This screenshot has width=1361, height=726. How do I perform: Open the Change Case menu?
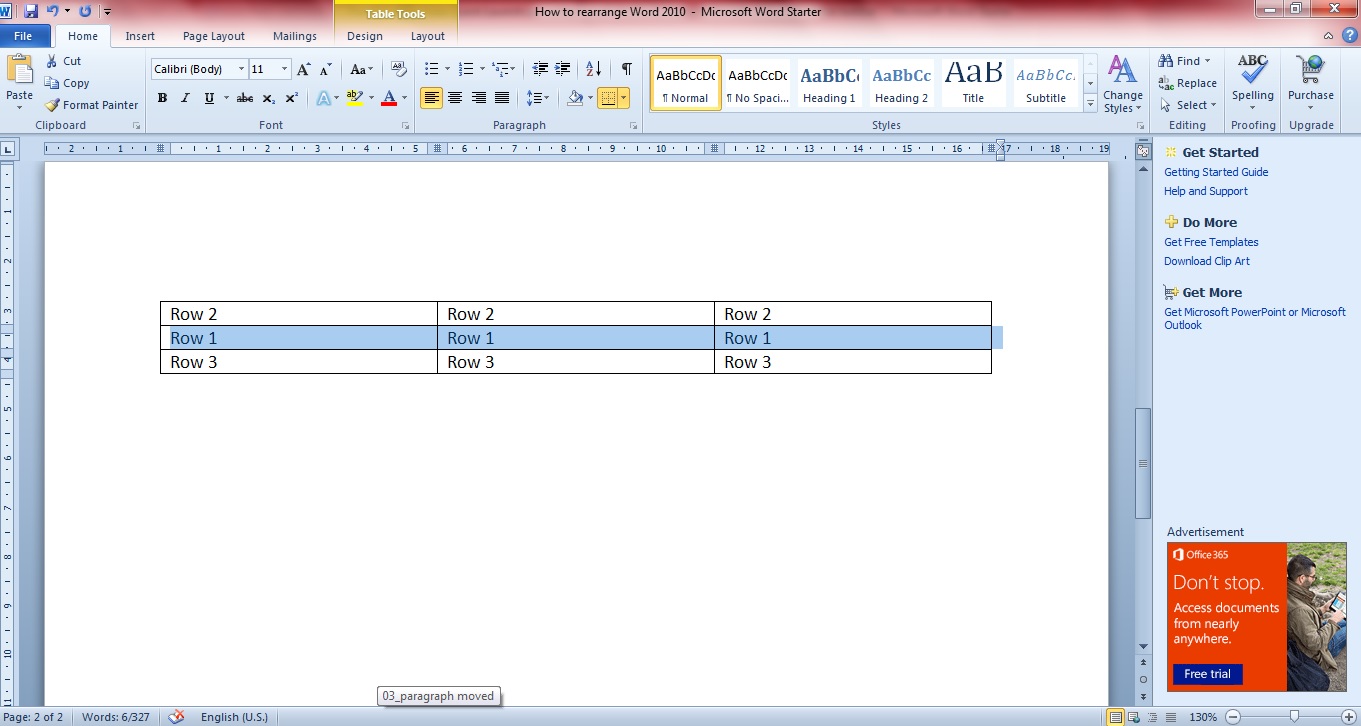point(362,69)
